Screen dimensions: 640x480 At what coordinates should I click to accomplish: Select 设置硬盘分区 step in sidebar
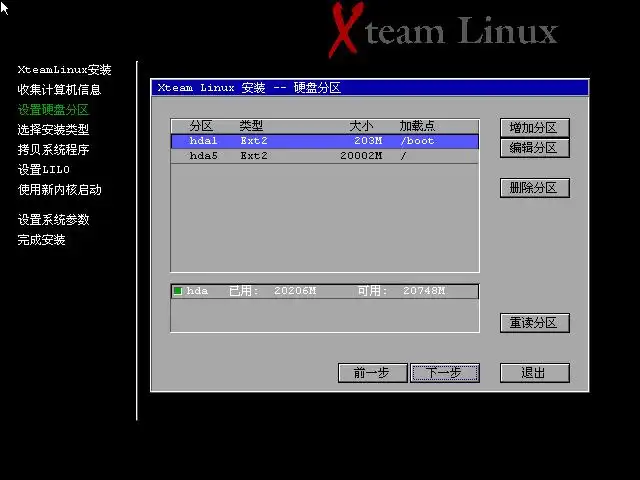click(x=53, y=110)
